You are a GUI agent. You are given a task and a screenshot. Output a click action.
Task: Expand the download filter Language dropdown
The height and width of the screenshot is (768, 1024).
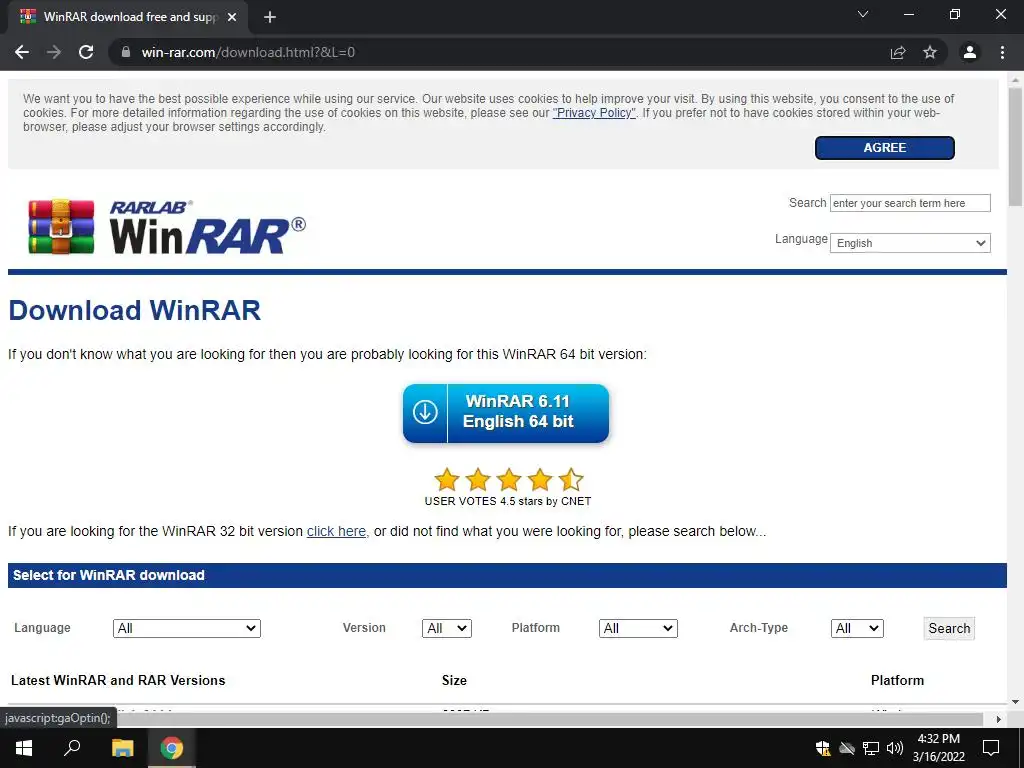(187, 628)
